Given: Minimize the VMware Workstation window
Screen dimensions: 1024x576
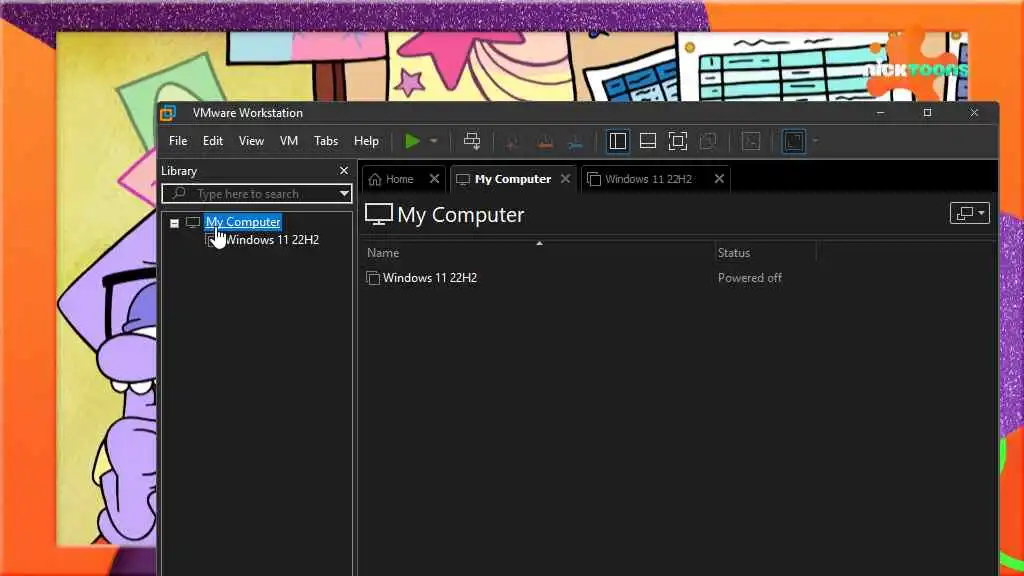Looking at the screenshot, I should [x=880, y=113].
